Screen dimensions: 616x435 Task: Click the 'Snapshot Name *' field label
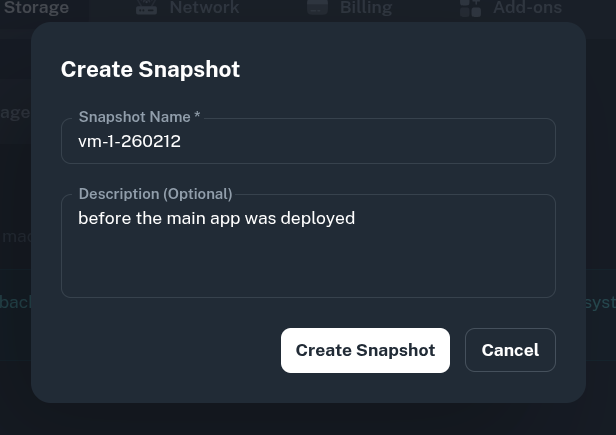[139, 117]
